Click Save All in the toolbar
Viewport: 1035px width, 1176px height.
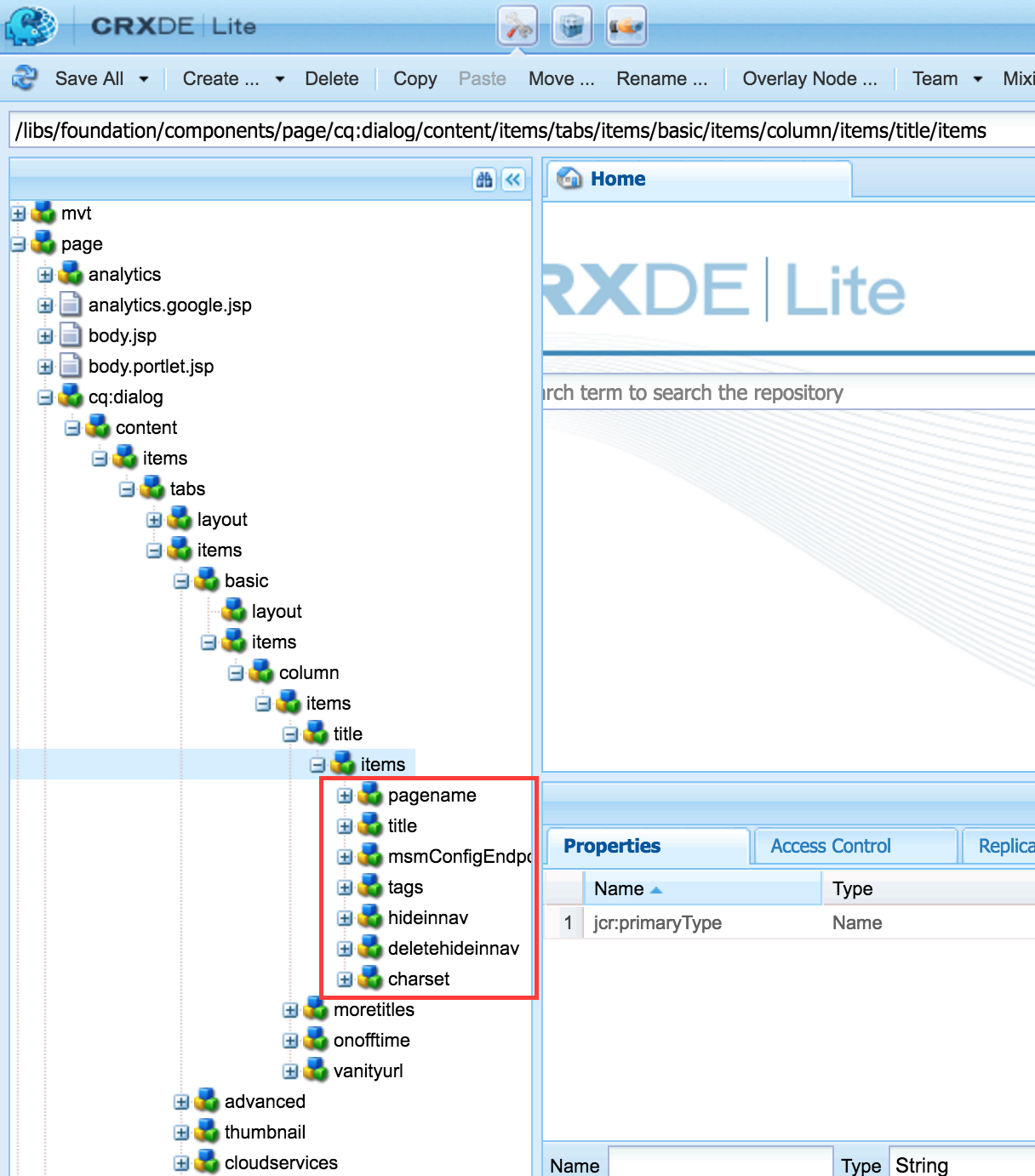click(x=89, y=78)
